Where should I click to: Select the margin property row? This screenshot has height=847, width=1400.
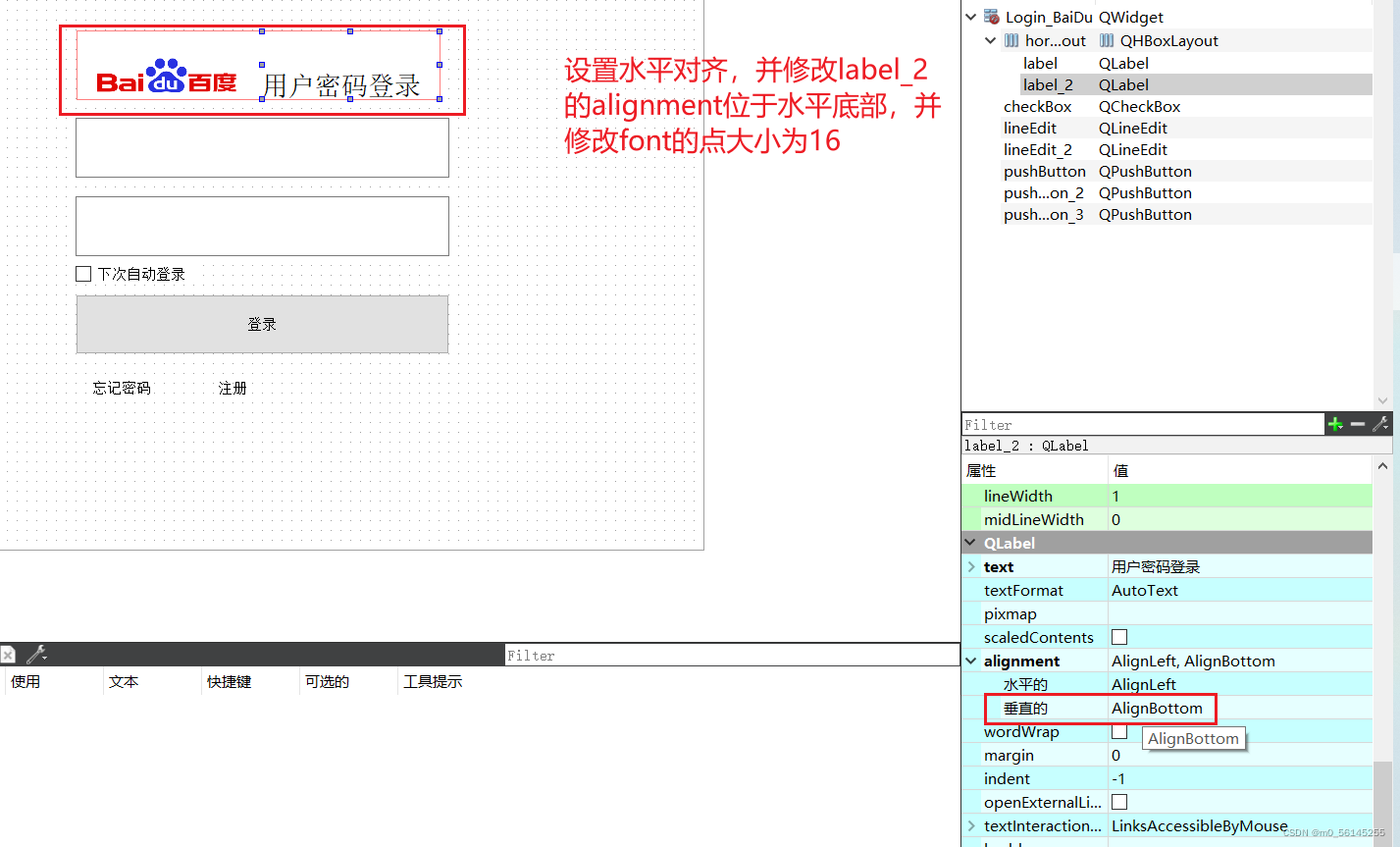1167,755
